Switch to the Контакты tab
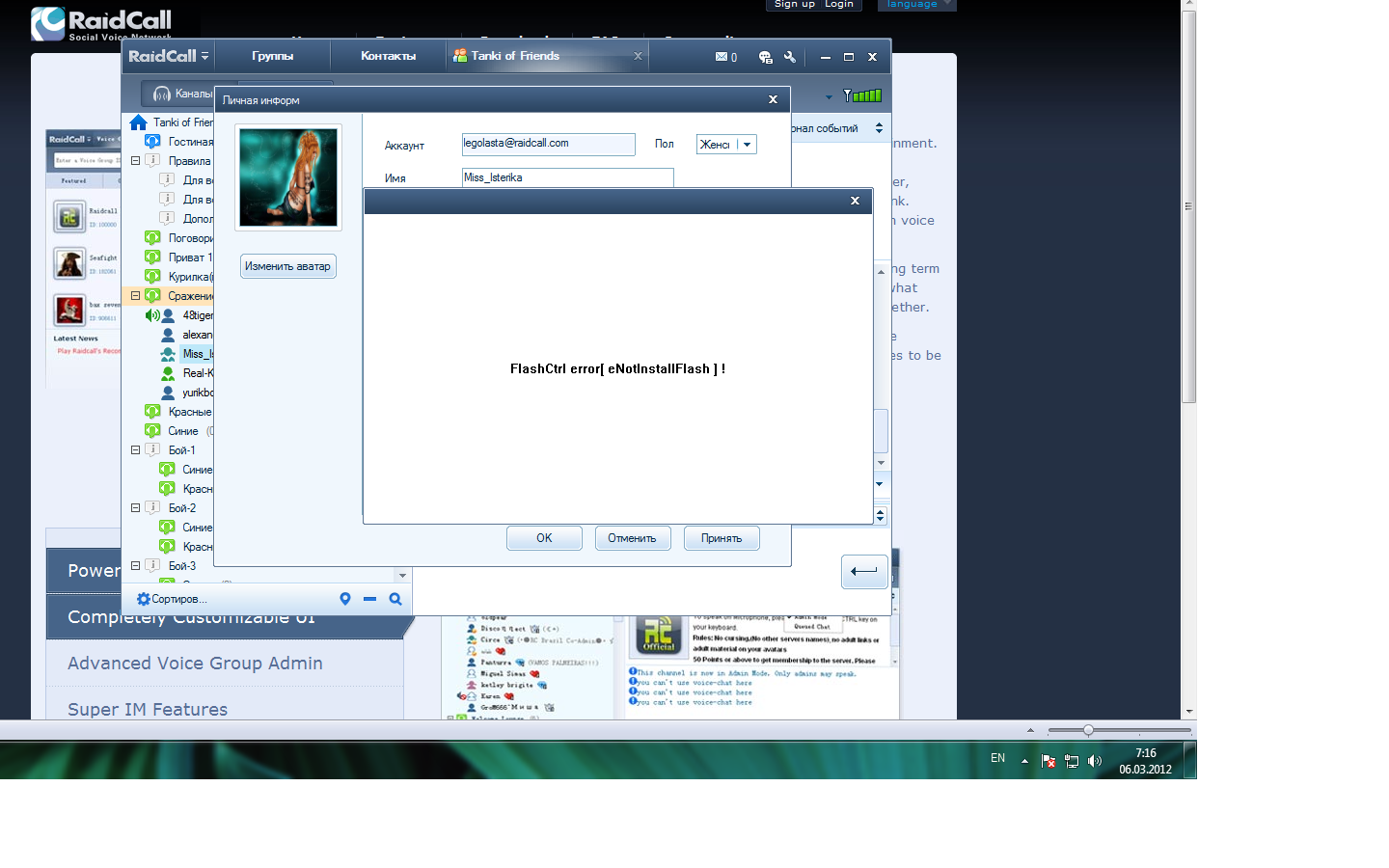 click(x=389, y=56)
